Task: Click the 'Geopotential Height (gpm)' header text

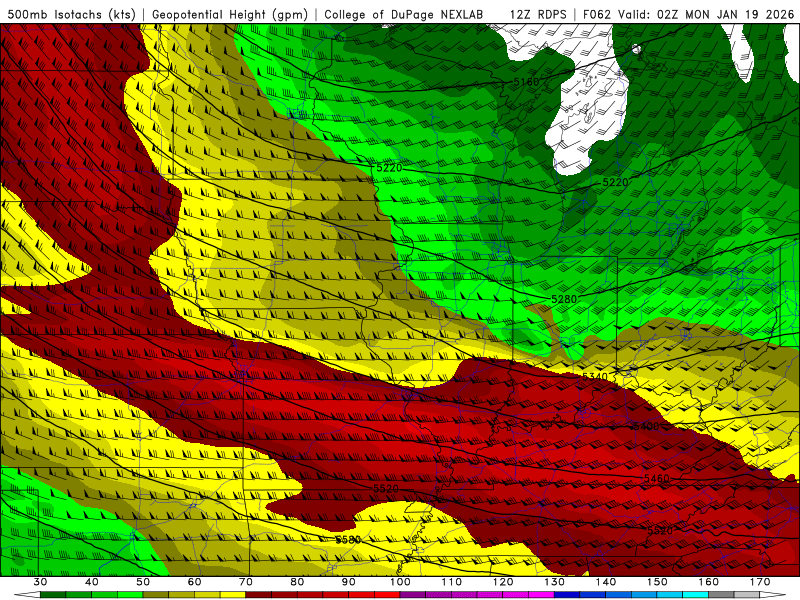Action: point(230,15)
